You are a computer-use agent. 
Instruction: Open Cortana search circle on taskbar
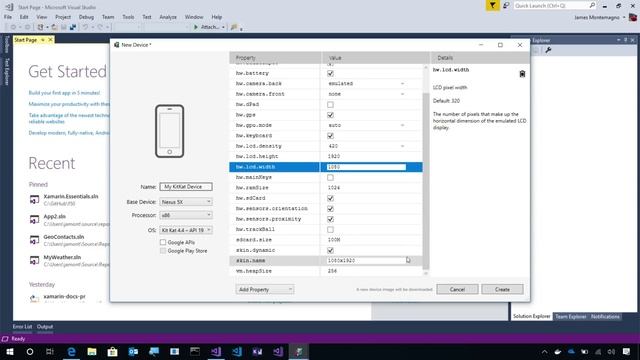pyautogui.click(x=30, y=351)
